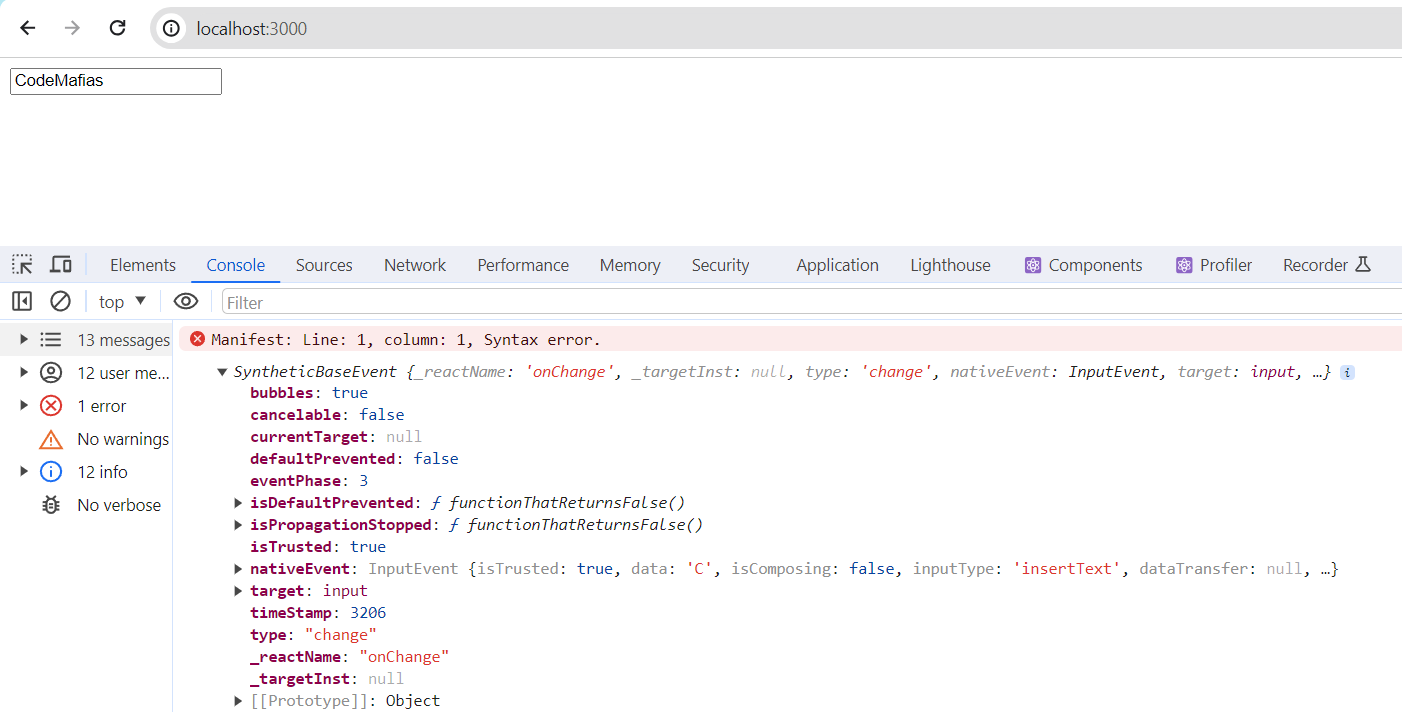
Task: Toggle the device toolbar icon
Action: [61, 265]
